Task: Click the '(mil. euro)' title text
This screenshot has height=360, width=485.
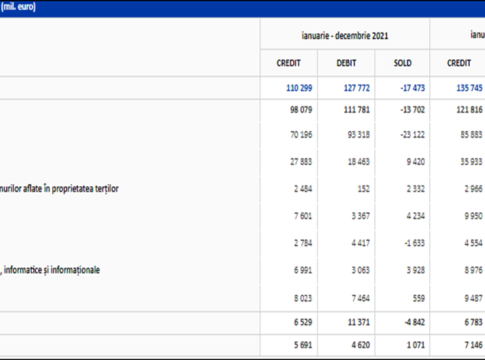Action: [18, 6]
